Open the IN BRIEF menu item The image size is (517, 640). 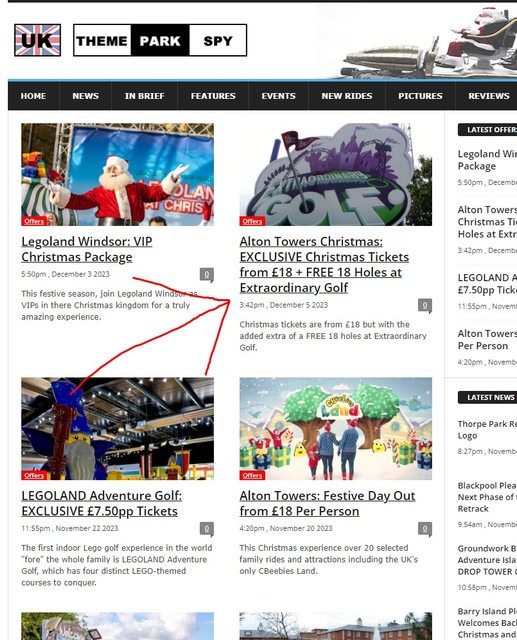[x=144, y=96]
